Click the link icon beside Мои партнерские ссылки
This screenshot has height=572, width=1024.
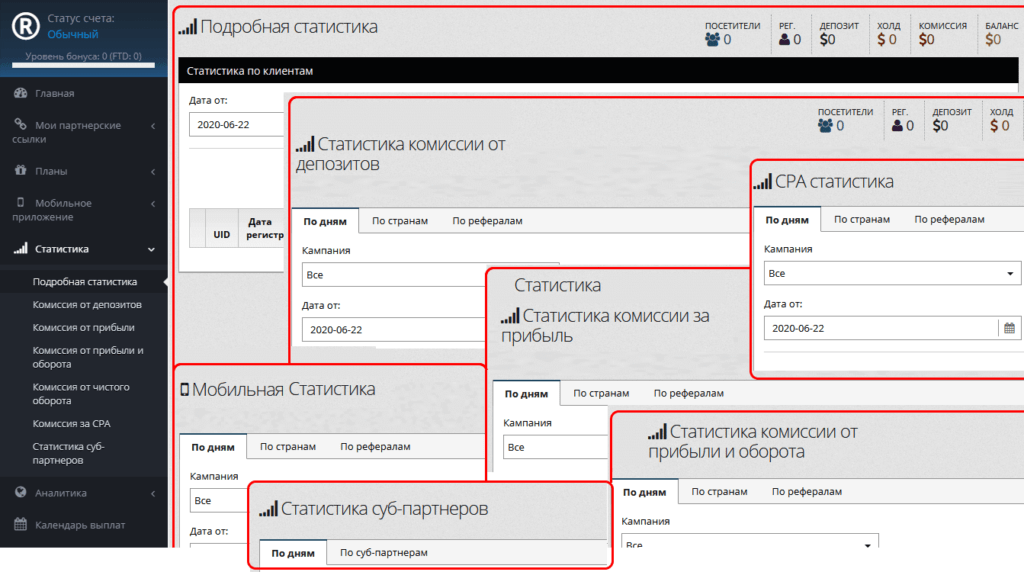point(21,123)
